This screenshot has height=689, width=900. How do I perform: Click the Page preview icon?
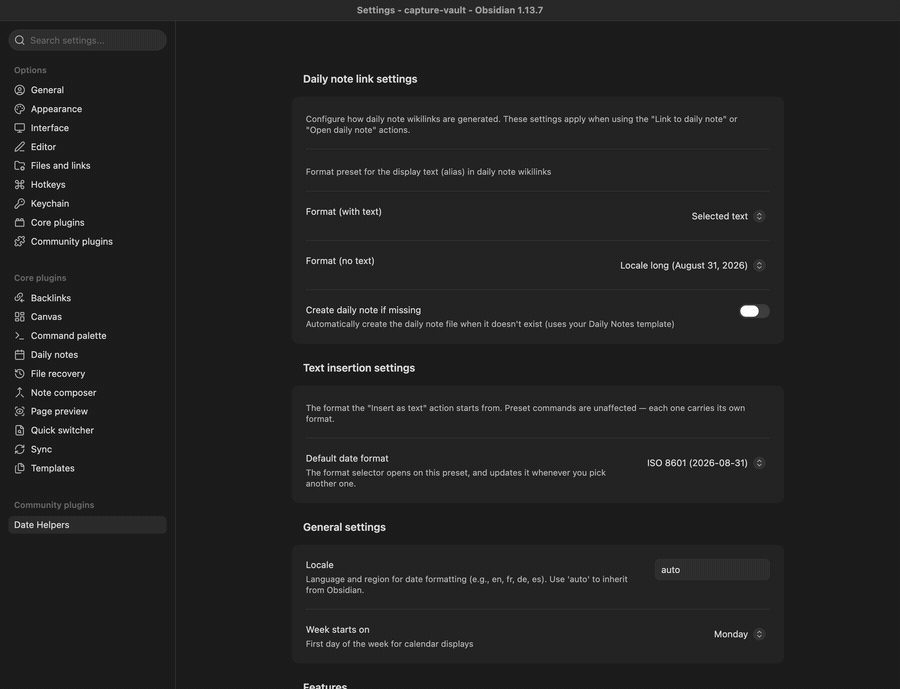[20, 412]
